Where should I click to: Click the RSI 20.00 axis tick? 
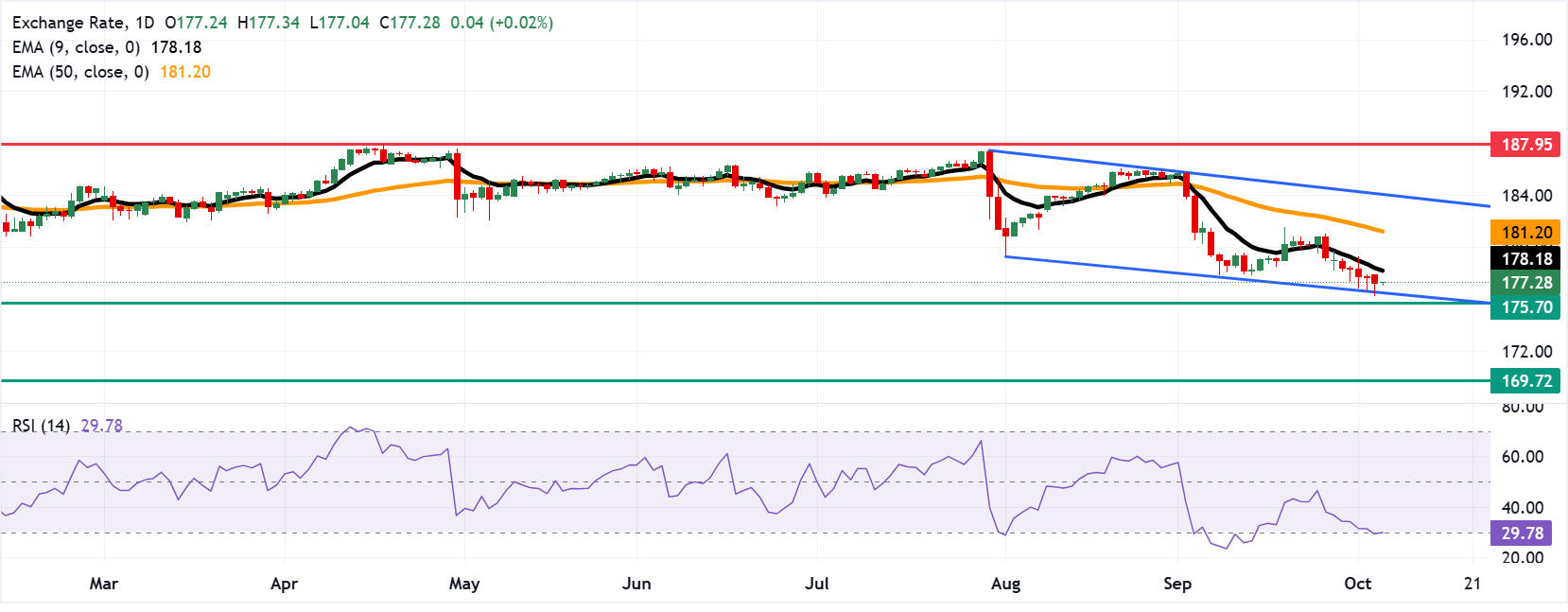tap(1523, 558)
